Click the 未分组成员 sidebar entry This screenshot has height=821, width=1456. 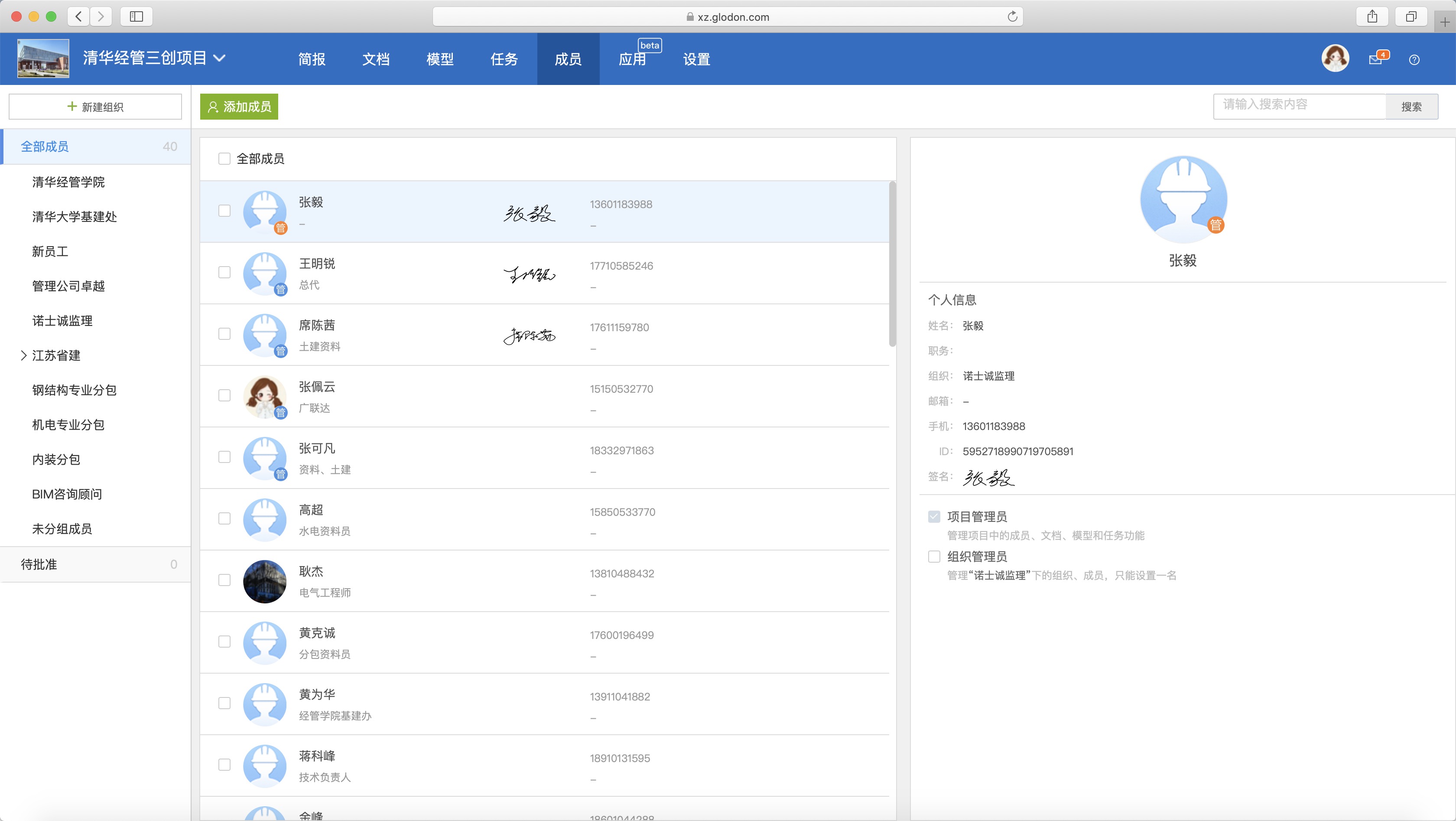click(62, 529)
